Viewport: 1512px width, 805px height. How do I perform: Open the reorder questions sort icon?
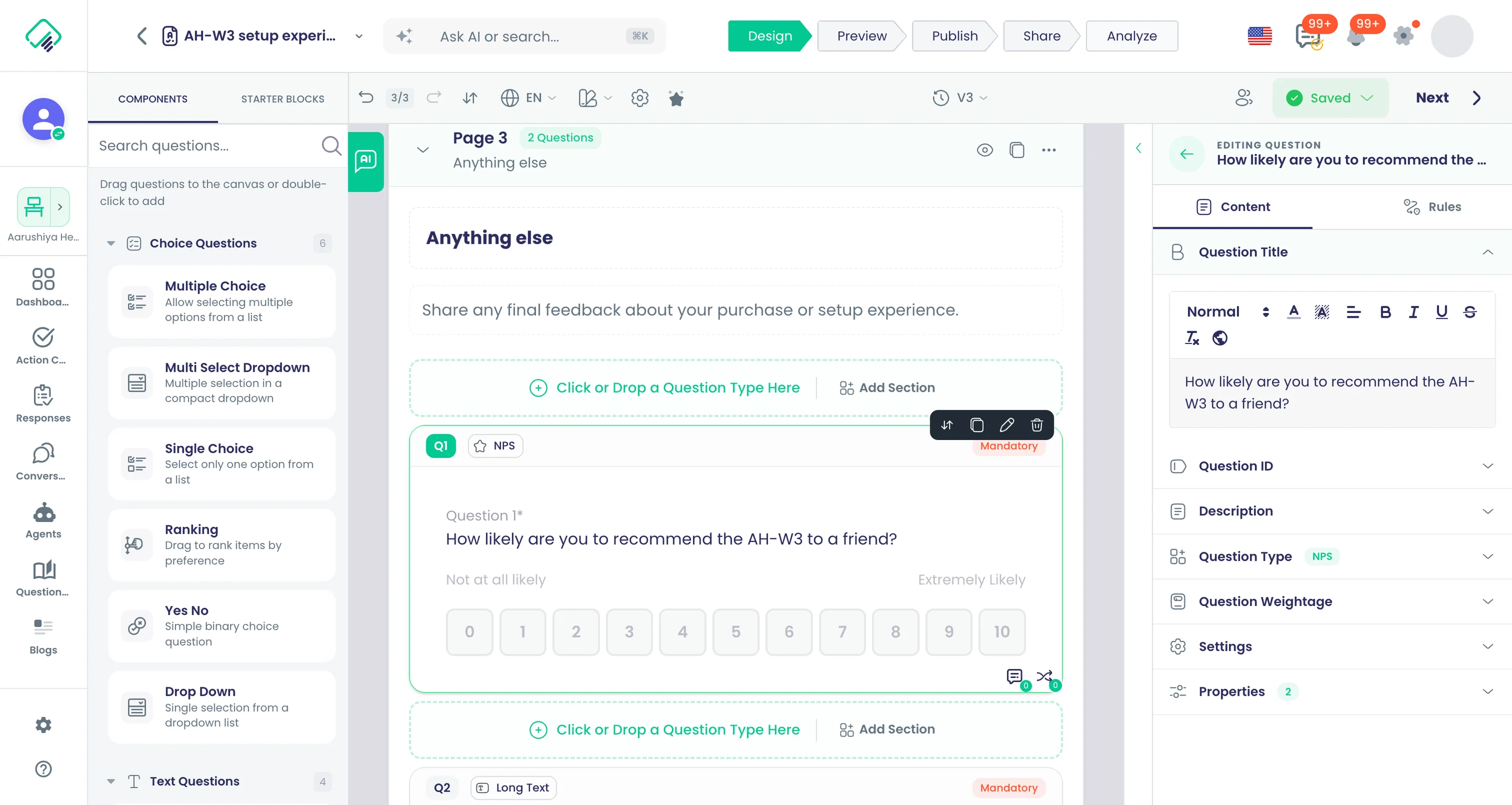(469, 98)
